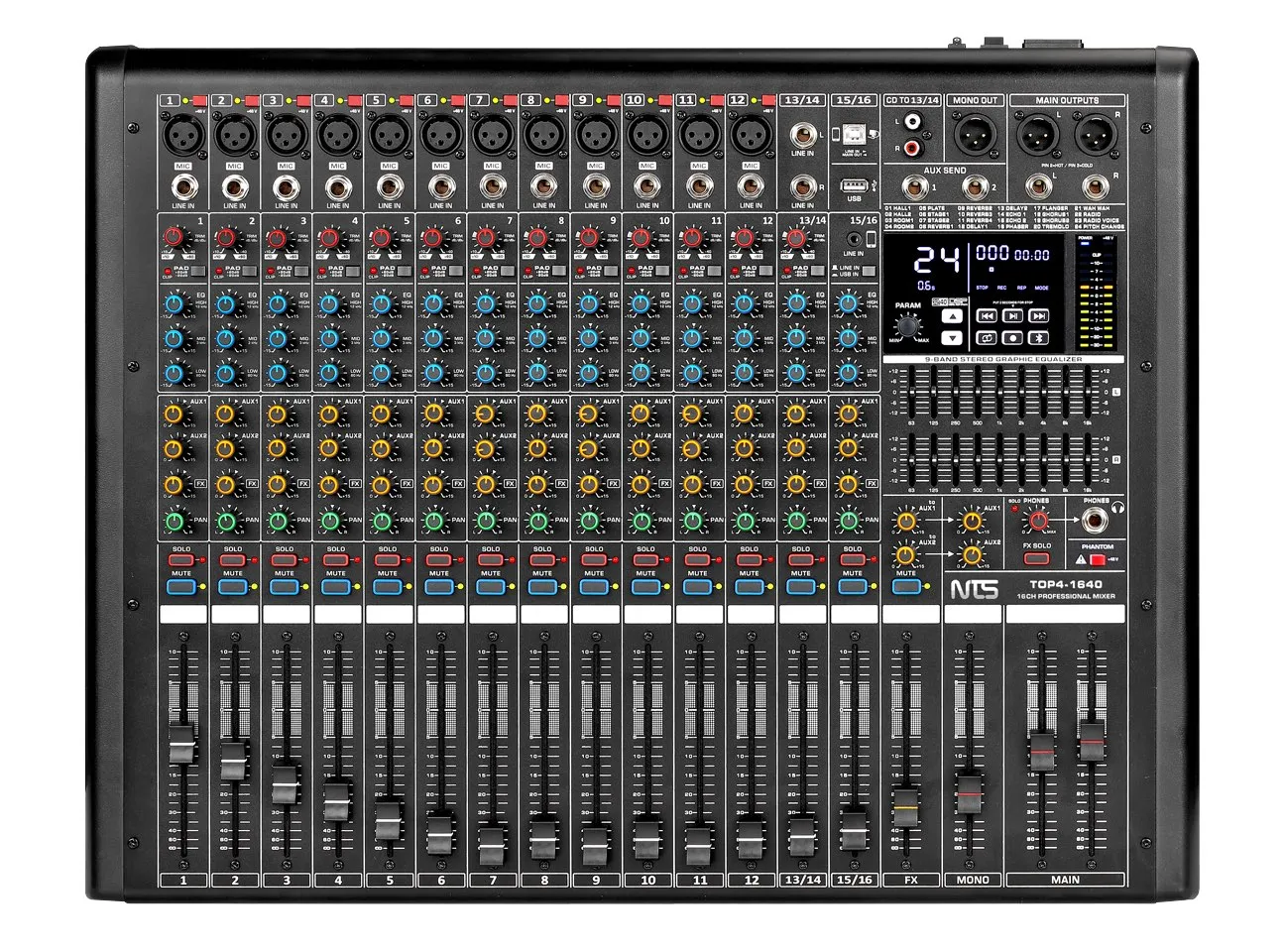This screenshot has height=952, width=1285.
Task: Mute channel 1 with its blue button
Action: (181, 587)
